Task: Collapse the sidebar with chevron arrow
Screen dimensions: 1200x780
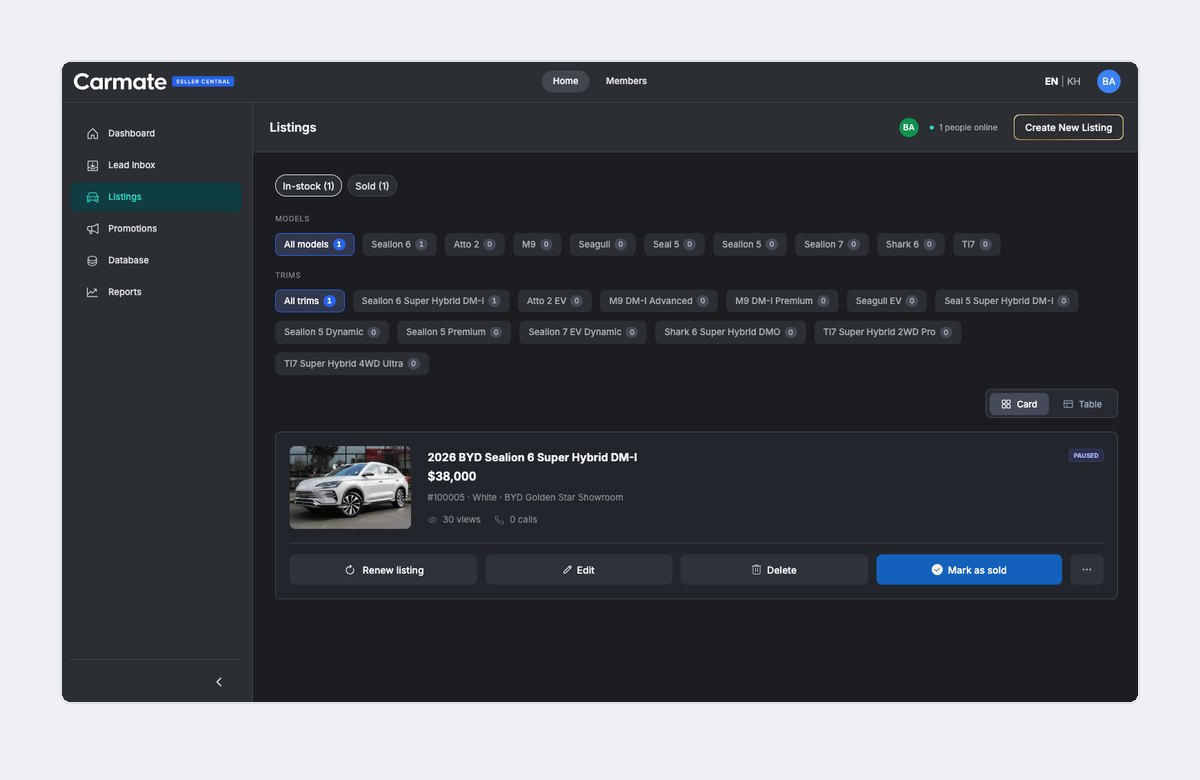Action: (219, 682)
